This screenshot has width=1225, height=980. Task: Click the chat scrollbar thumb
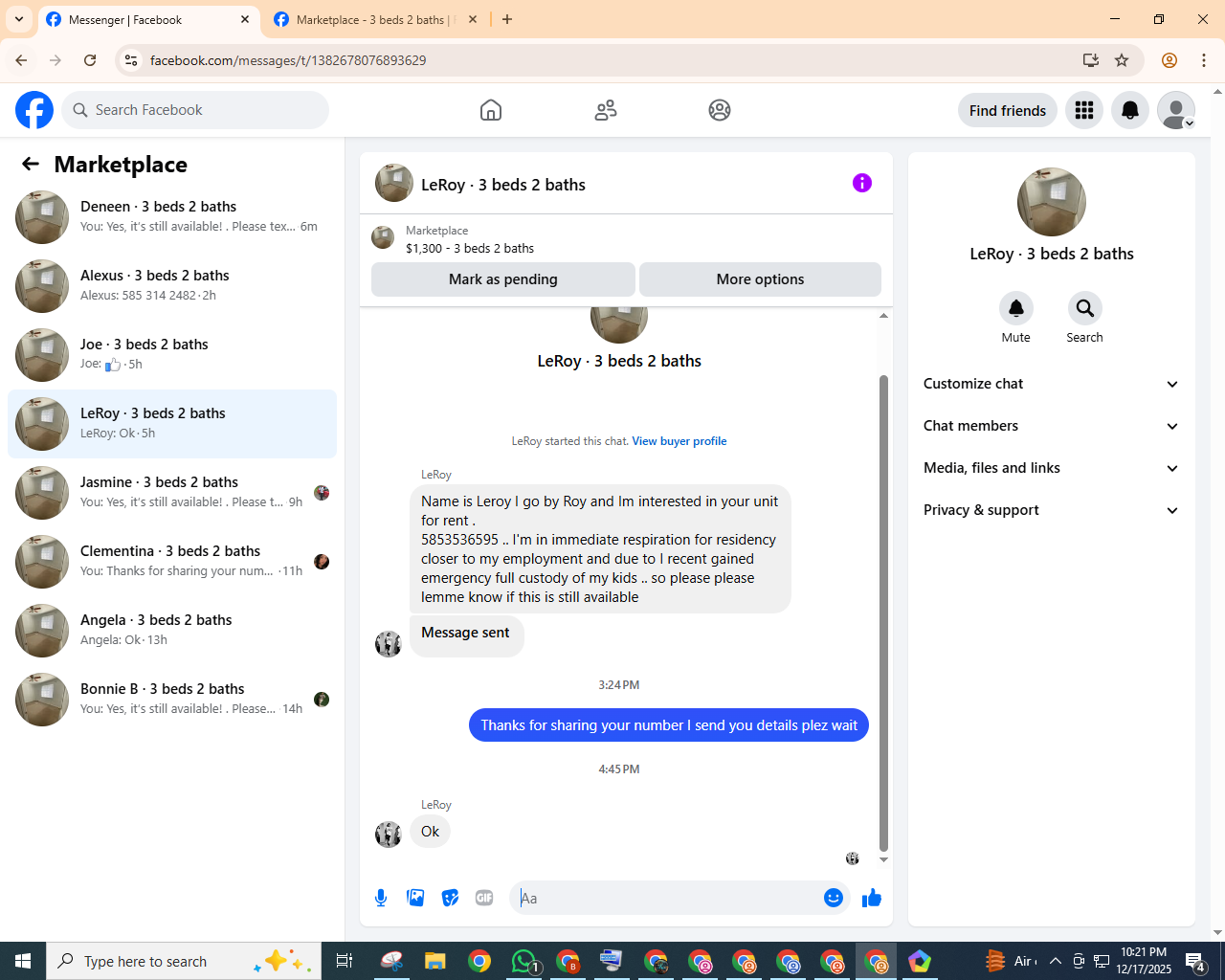point(883,612)
